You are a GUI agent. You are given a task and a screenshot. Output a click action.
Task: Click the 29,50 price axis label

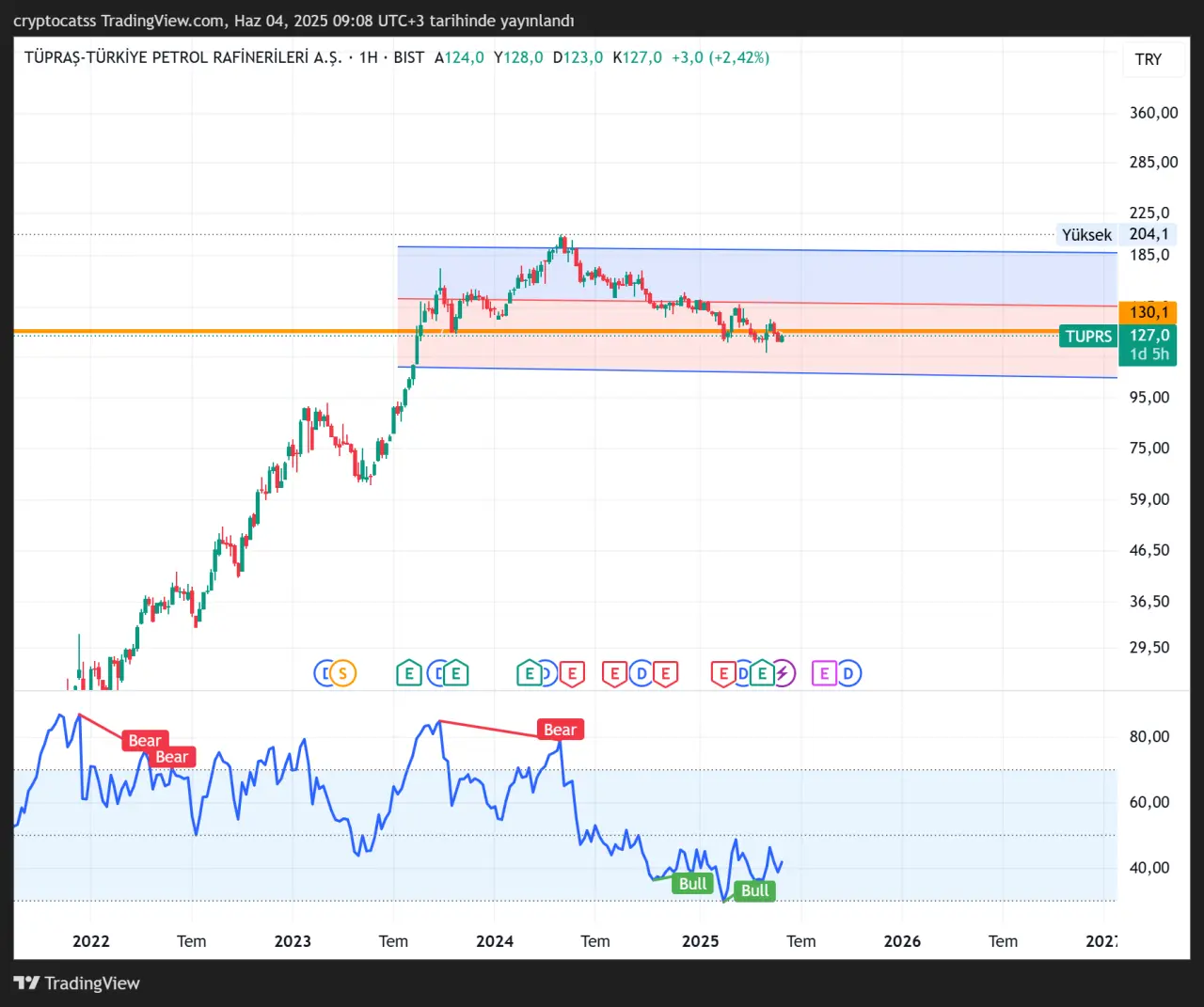[x=1149, y=647]
